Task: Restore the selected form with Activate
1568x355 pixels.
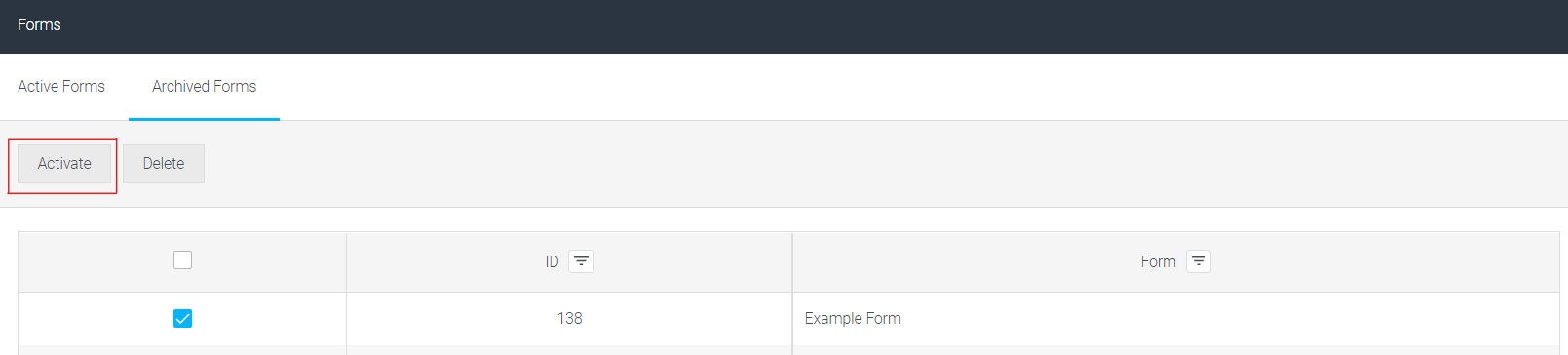Action: [64, 164]
